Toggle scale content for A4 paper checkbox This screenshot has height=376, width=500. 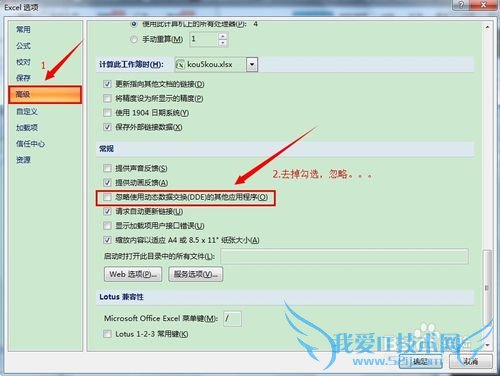[107, 240]
